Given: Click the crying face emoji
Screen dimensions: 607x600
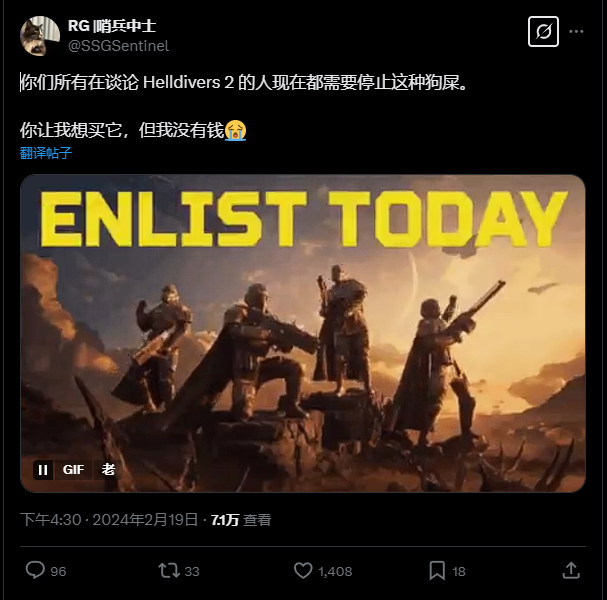Looking at the screenshot, I should point(235,130).
